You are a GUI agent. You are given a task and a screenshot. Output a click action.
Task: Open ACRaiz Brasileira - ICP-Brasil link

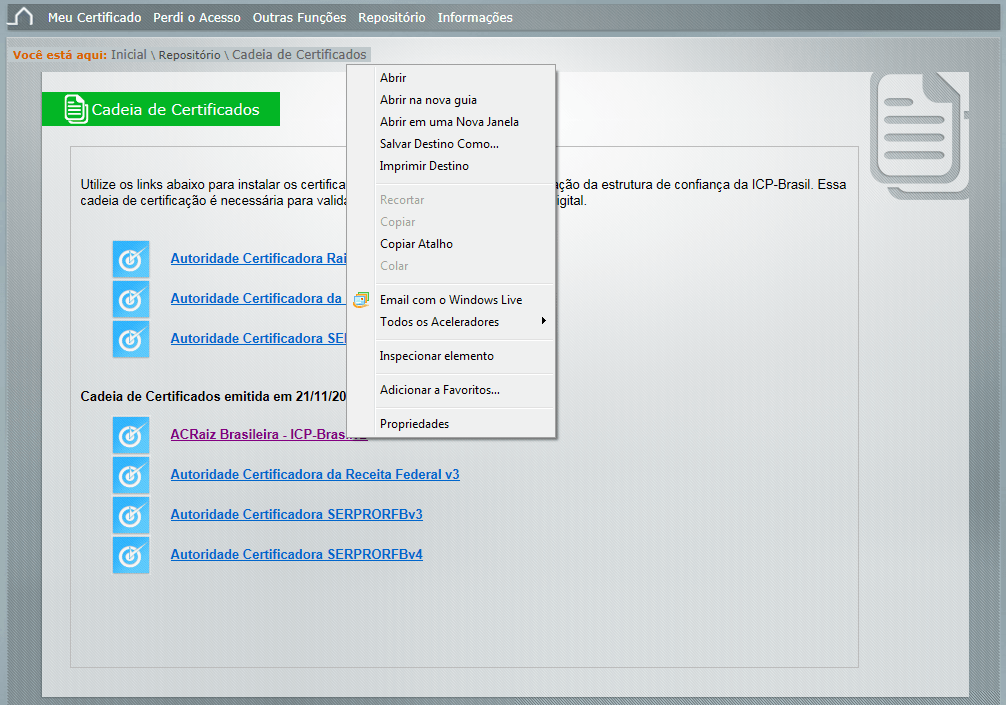(x=259, y=434)
